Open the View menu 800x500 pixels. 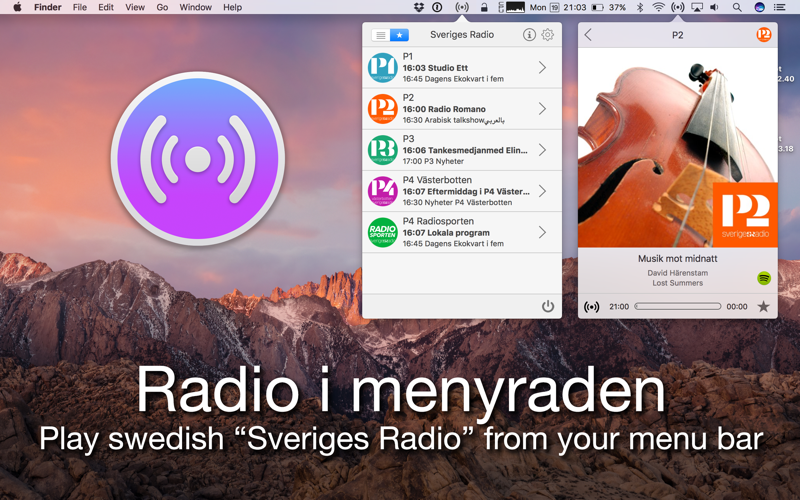pyautogui.click(x=135, y=7)
